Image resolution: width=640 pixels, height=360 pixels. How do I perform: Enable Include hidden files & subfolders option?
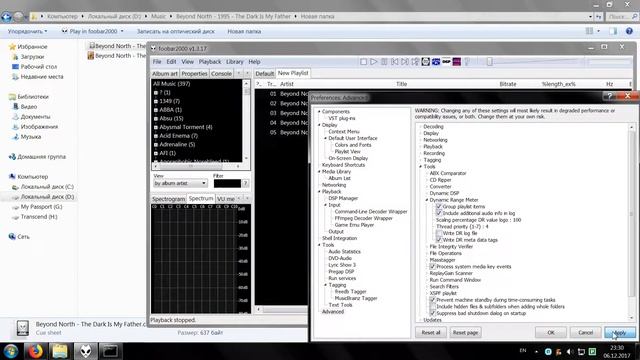[x=432, y=307]
